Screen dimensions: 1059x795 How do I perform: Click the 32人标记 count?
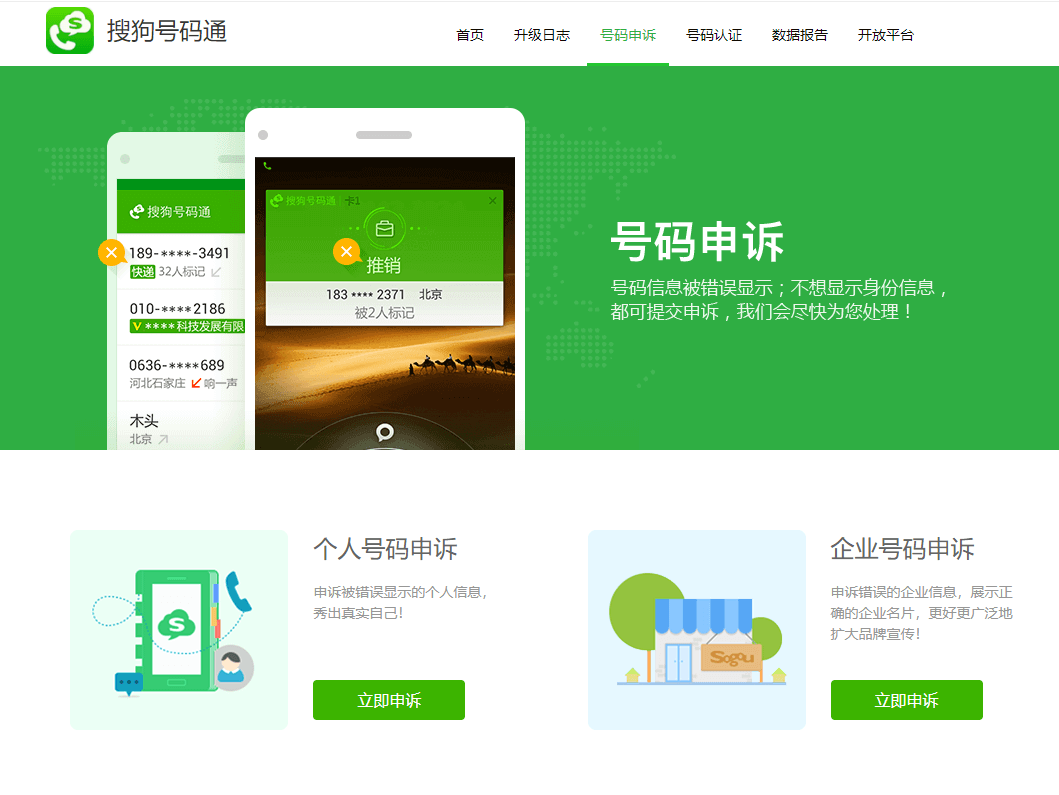[x=182, y=272]
